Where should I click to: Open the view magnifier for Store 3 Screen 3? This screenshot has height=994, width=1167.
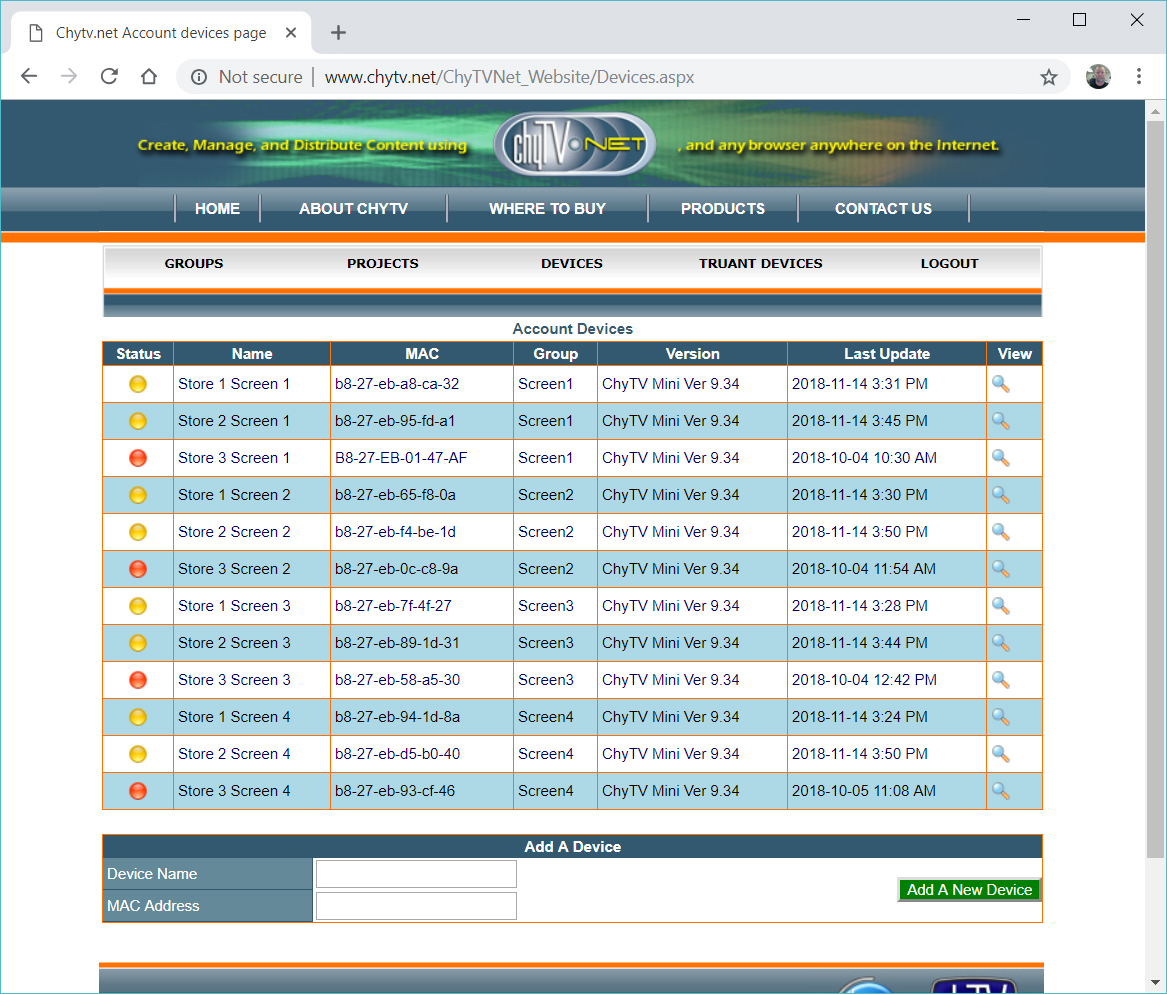click(x=1001, y=680)
